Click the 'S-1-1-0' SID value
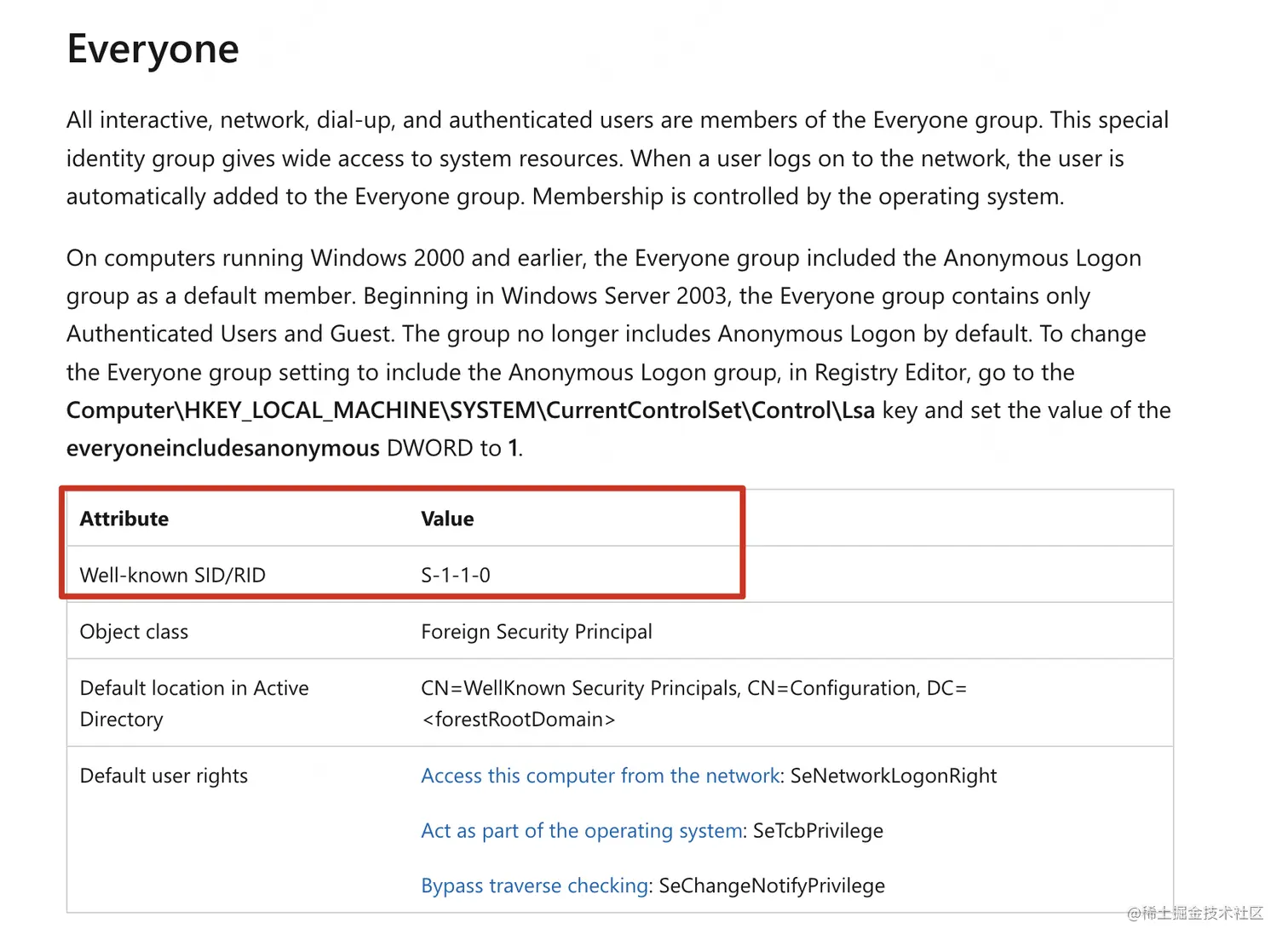 (456, 575)
